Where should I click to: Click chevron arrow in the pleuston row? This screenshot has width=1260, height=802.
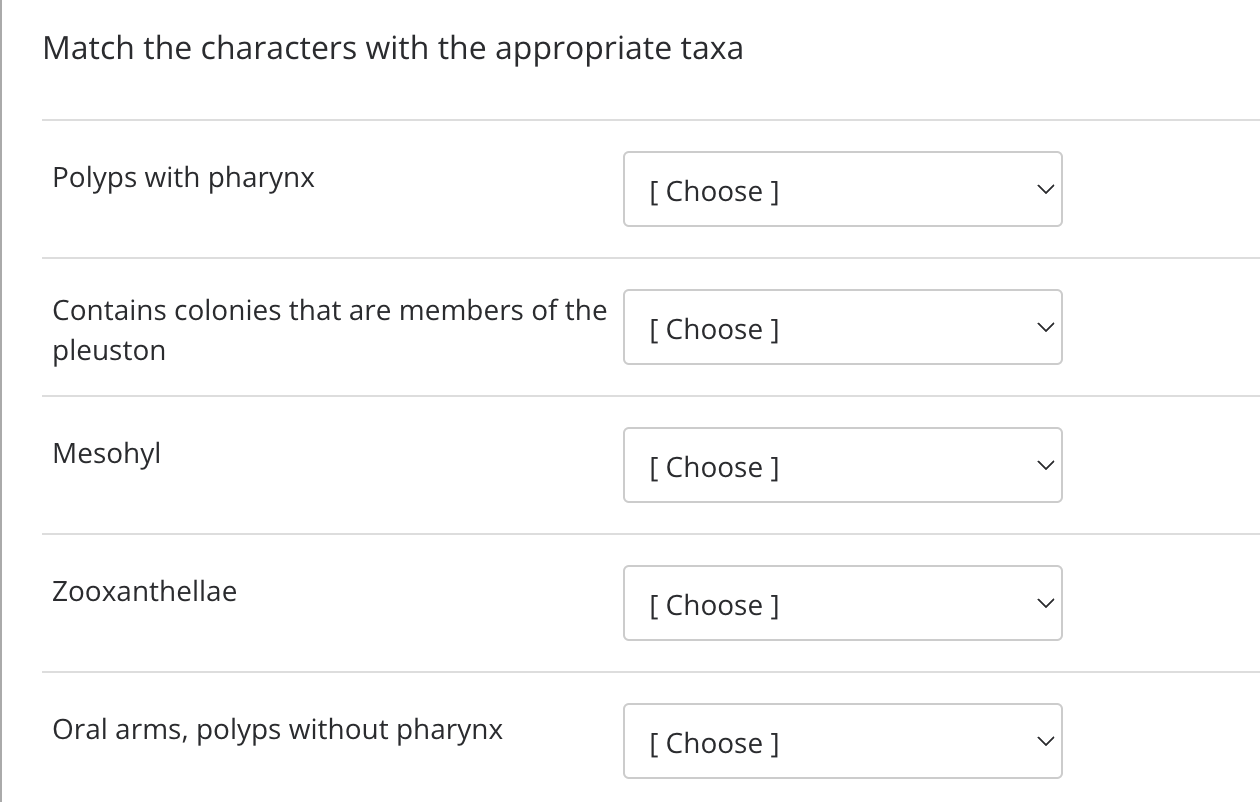[1044, 327]
